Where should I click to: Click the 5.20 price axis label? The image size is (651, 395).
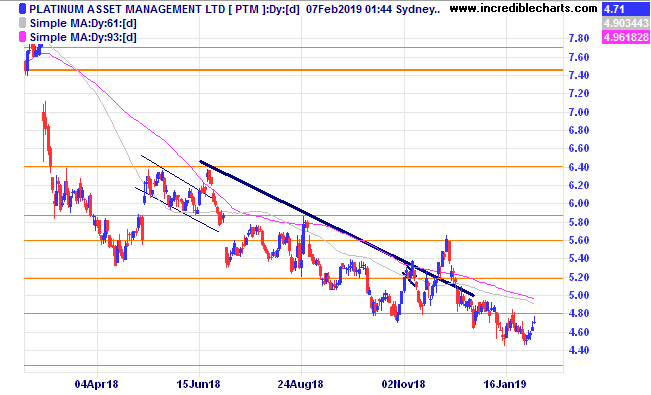(x=579, y=277)
